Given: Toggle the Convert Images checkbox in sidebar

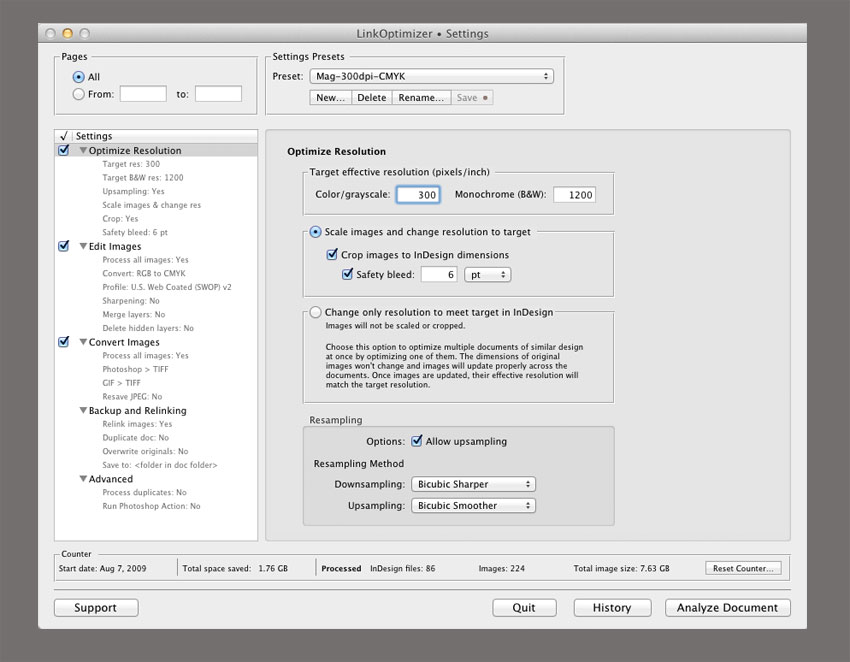Looking at the screenshot, I should (63, 342).
